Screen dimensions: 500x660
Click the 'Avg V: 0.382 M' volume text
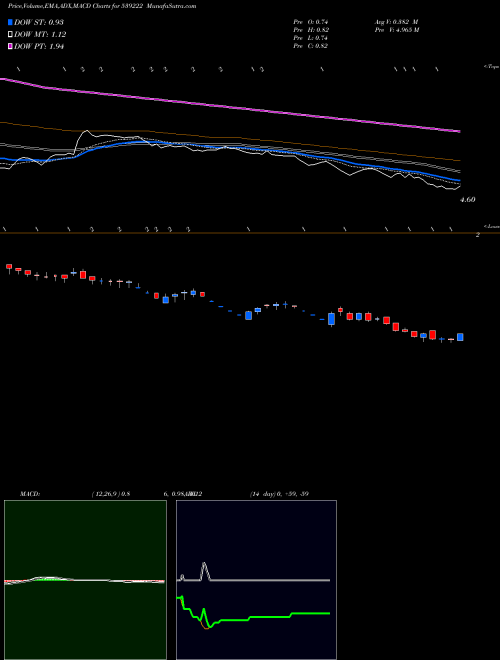pos(396,22)
